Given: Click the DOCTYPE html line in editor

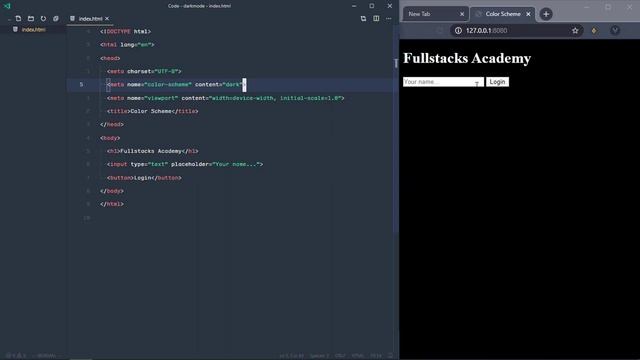Looking at the screenshot, I should click(x=126, y=31).
